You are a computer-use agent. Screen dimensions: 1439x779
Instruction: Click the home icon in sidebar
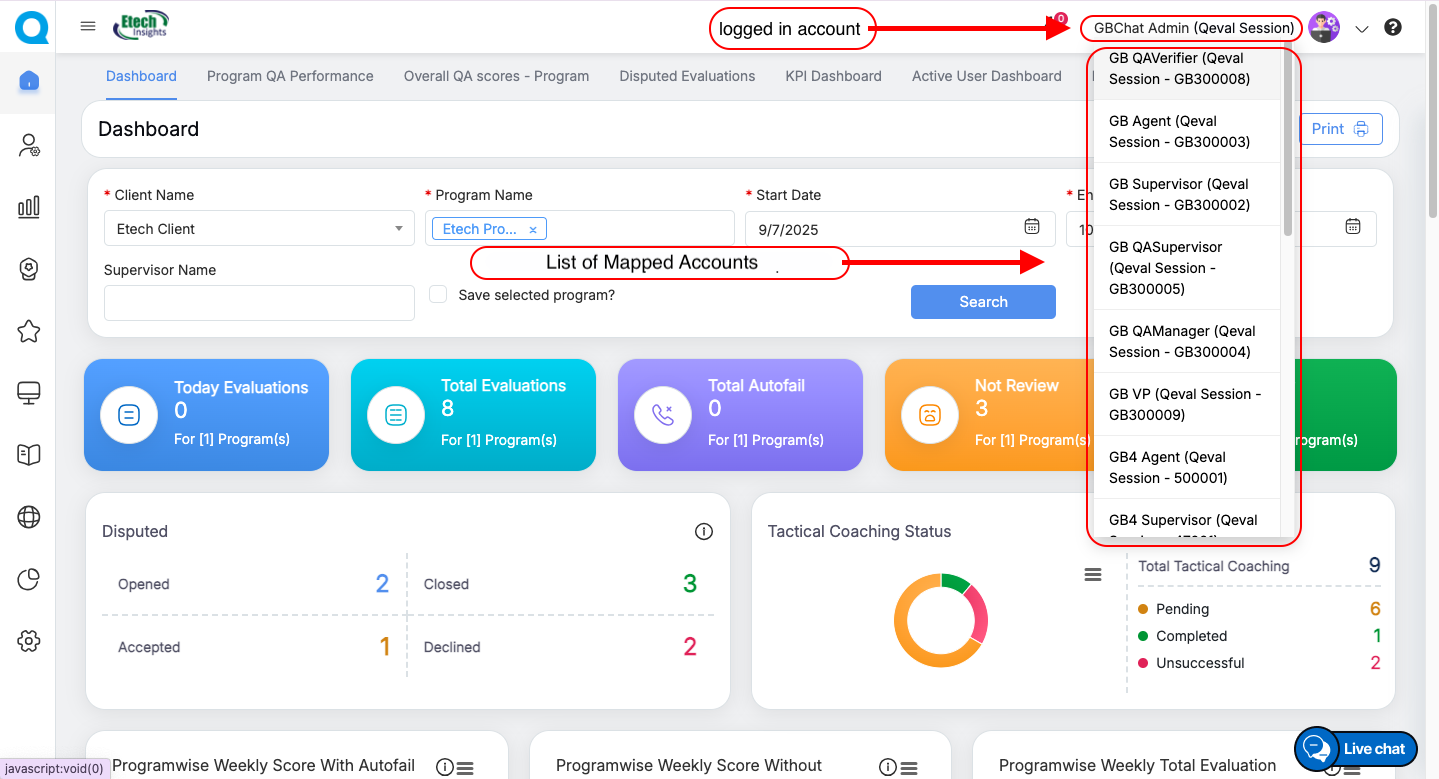[x=29, y=81]
